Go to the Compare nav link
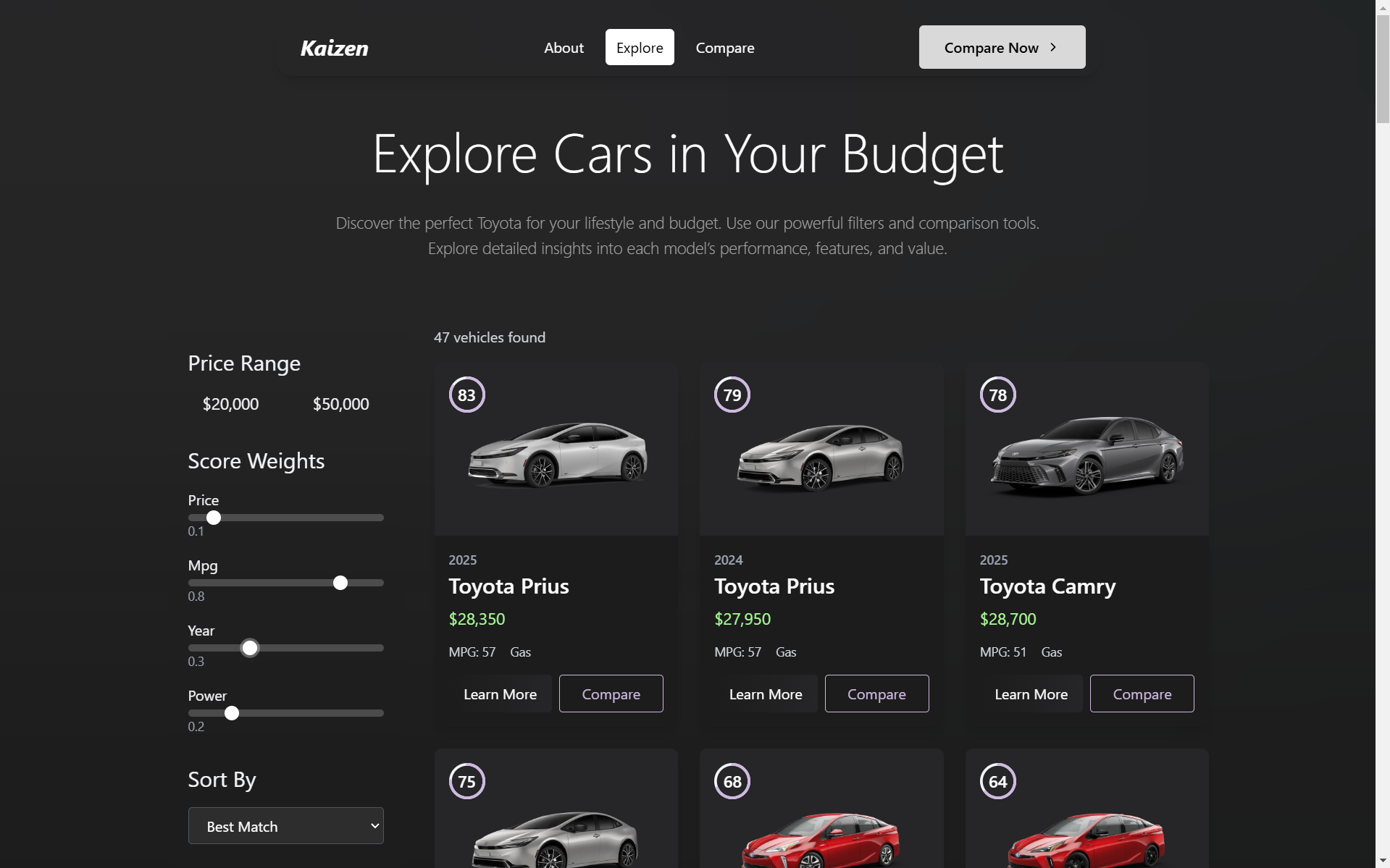This screenshot has width=1390, height=868. click(725, 48)
